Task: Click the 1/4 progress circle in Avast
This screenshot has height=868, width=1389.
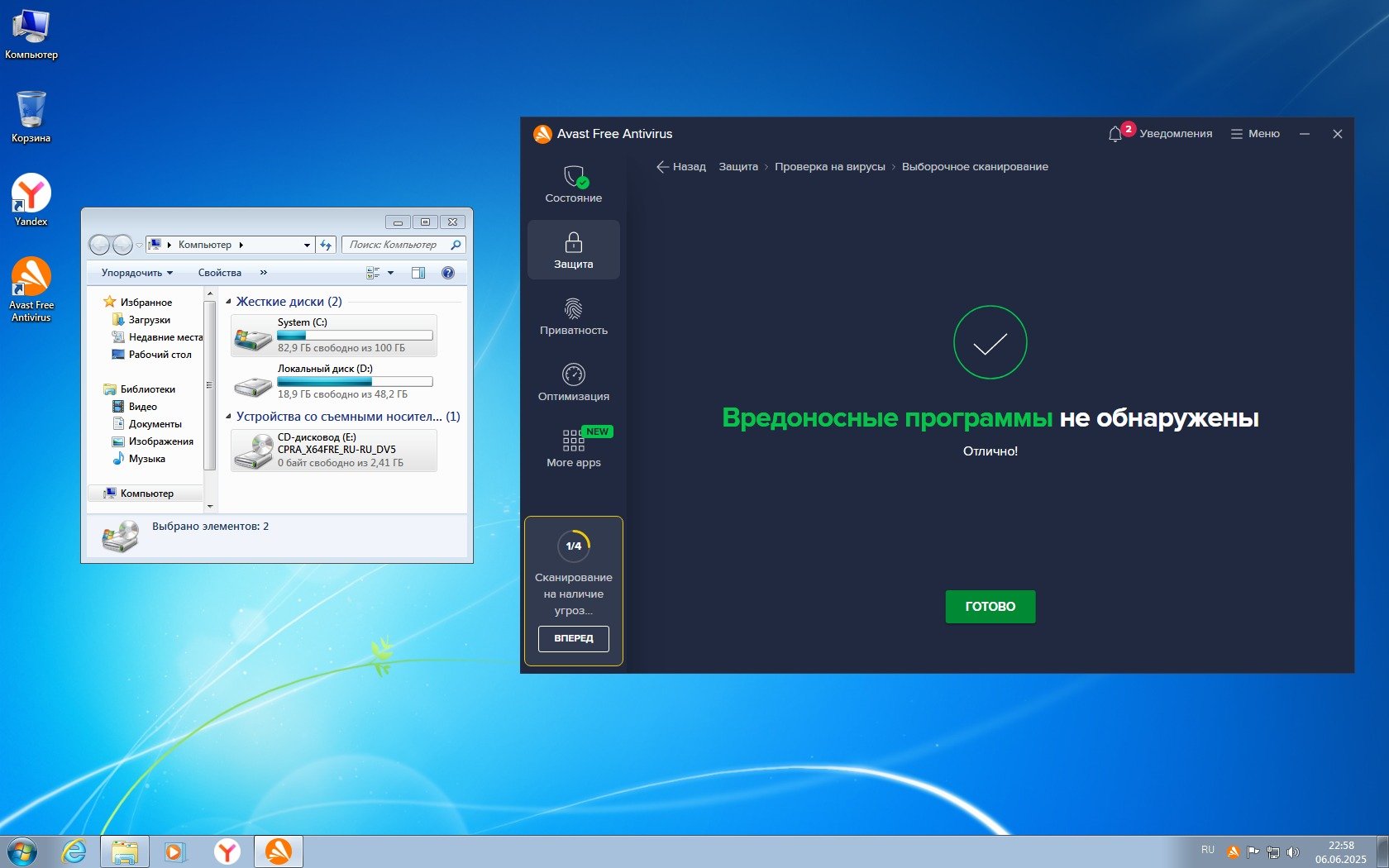Action: tap(573, 546)
